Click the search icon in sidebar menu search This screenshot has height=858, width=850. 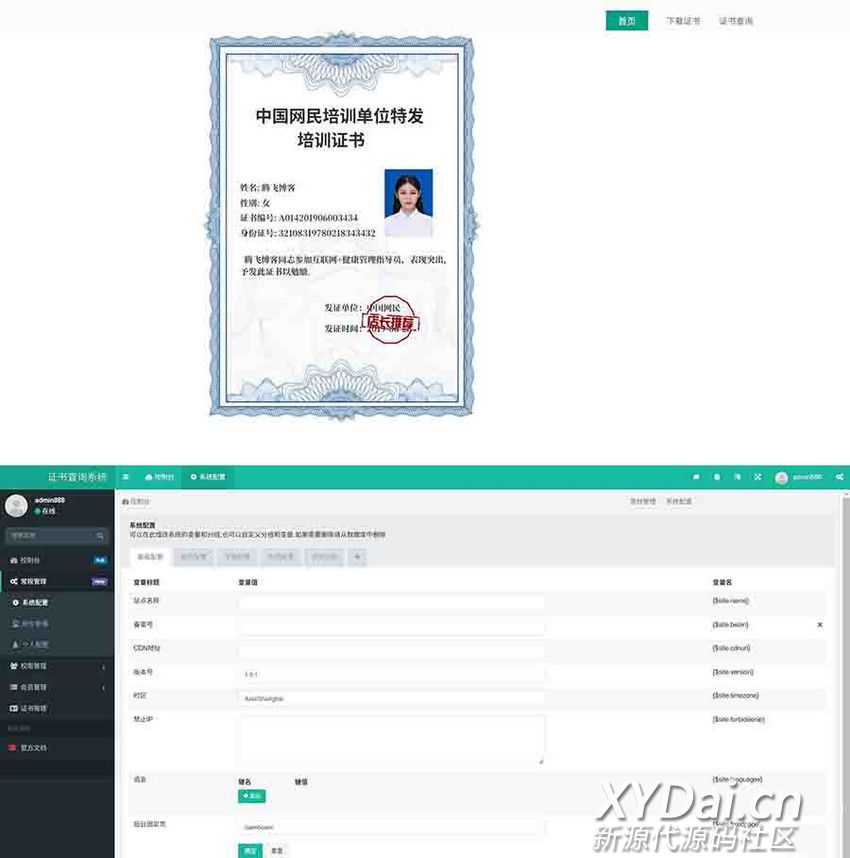pyautogui.click(x=101, y=536)
